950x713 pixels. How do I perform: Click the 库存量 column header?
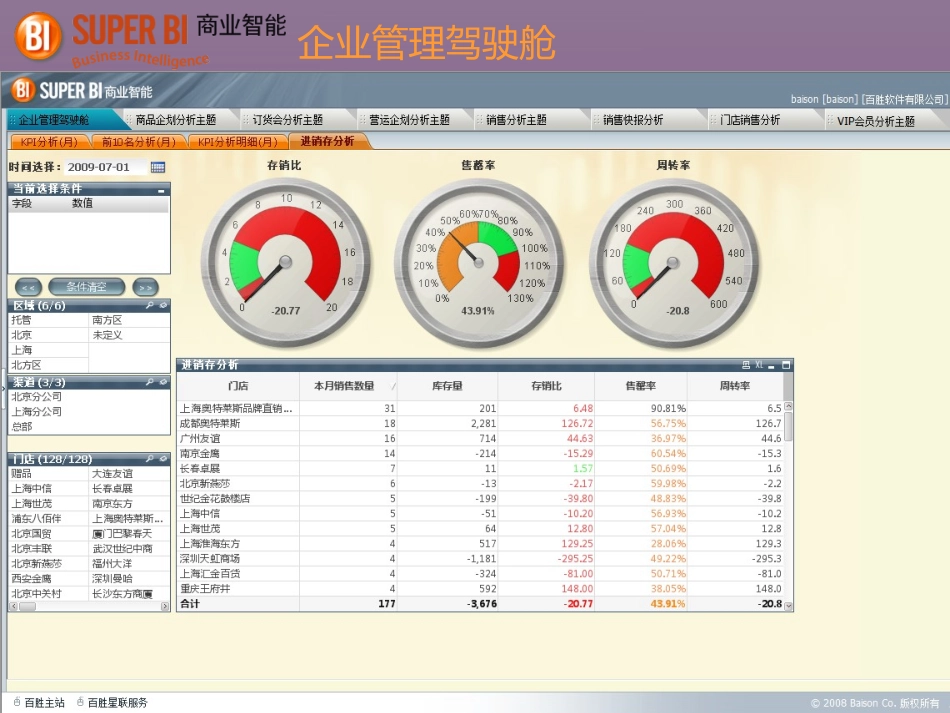click(x=447, y=386)
